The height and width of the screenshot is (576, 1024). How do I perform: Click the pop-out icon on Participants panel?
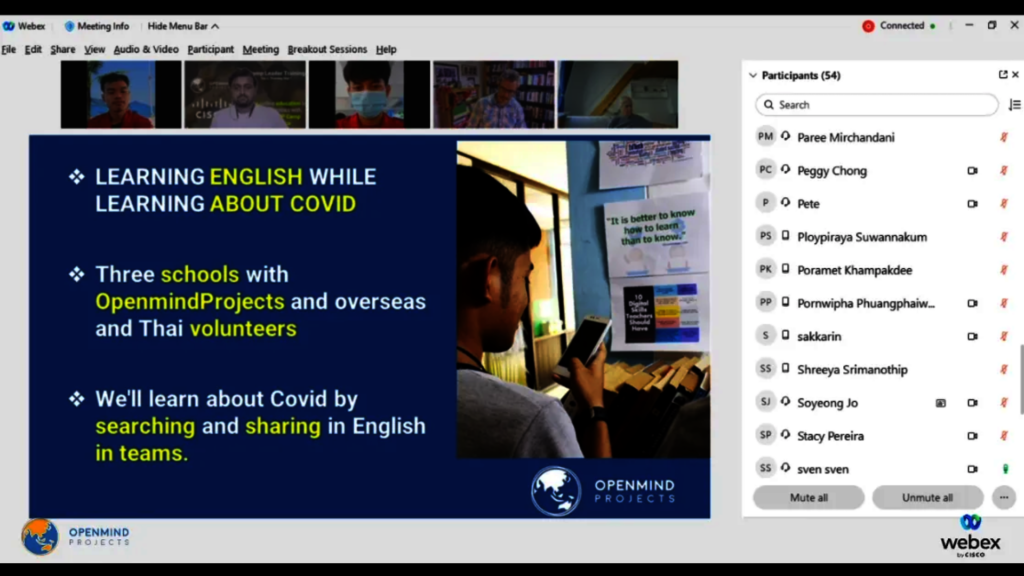tap(1005, 74)
